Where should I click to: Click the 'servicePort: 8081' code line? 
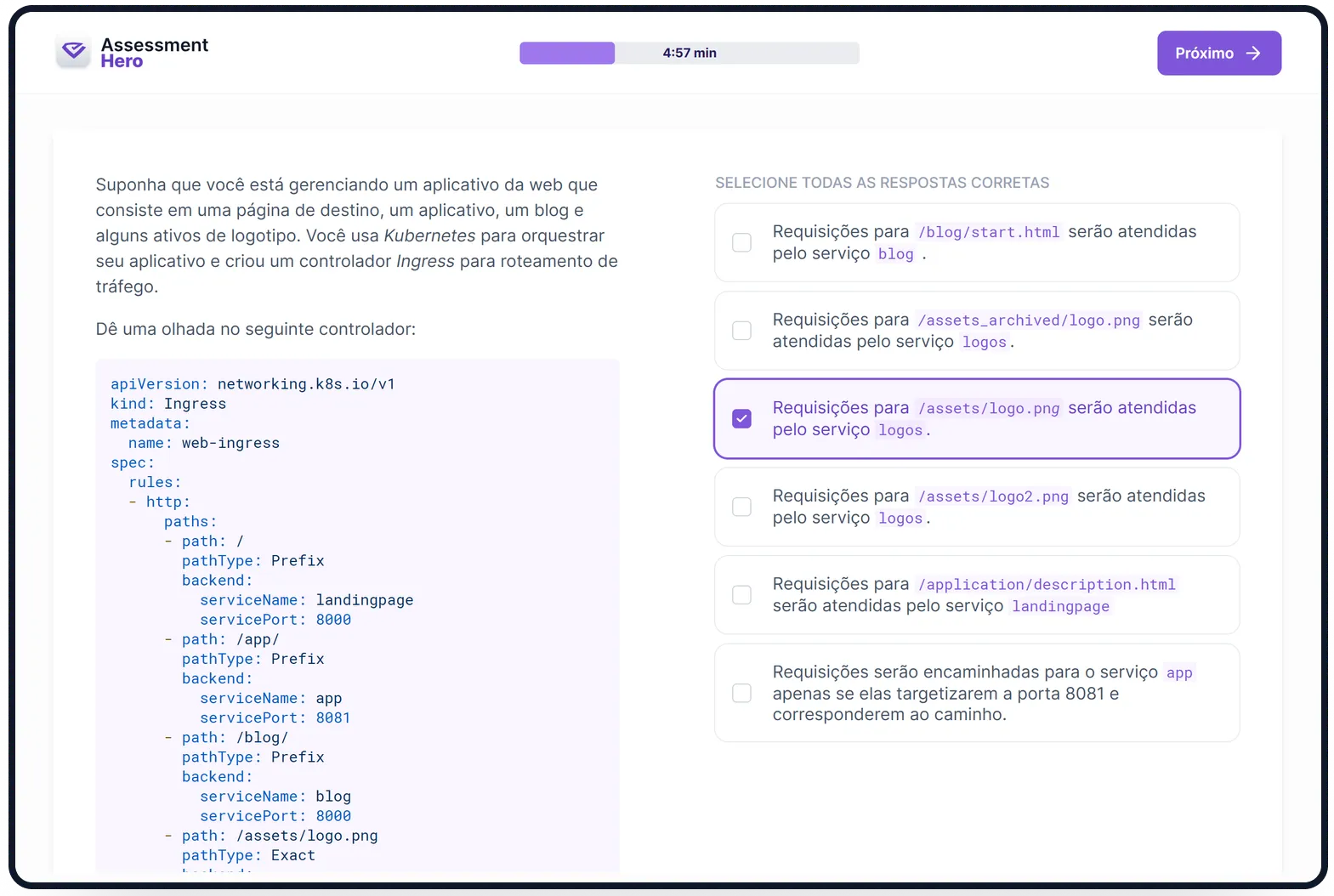click(275, 717)
